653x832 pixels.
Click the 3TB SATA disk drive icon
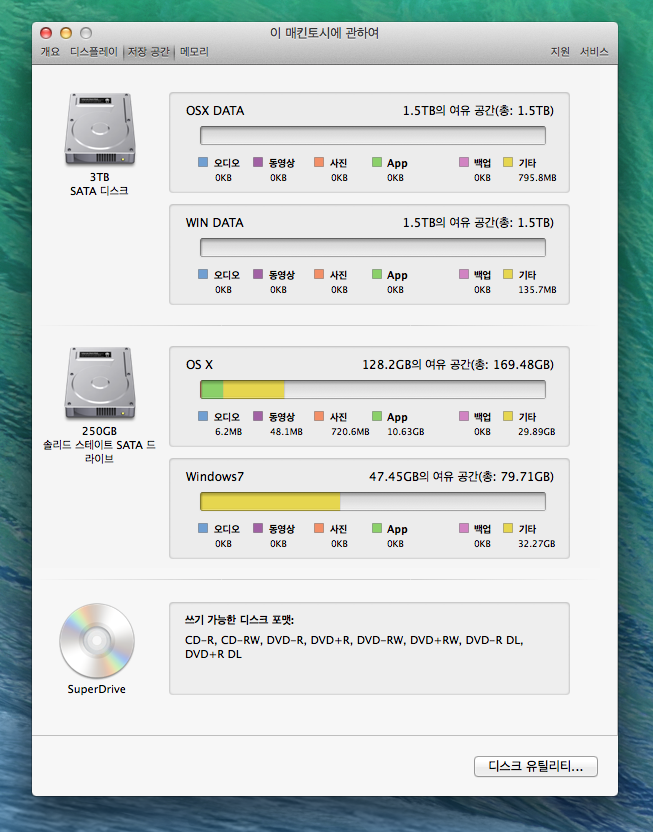point(99,130)
